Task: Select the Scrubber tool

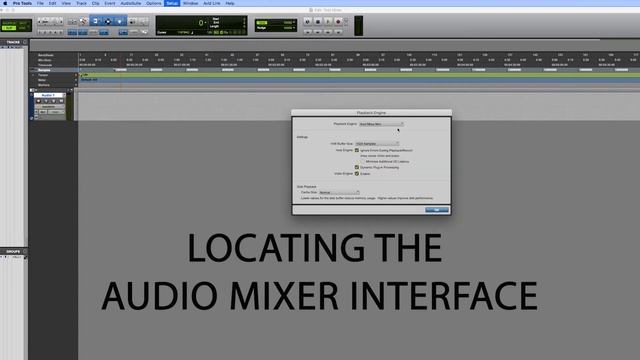Action: pyautogui.click(x=132, y=21)
